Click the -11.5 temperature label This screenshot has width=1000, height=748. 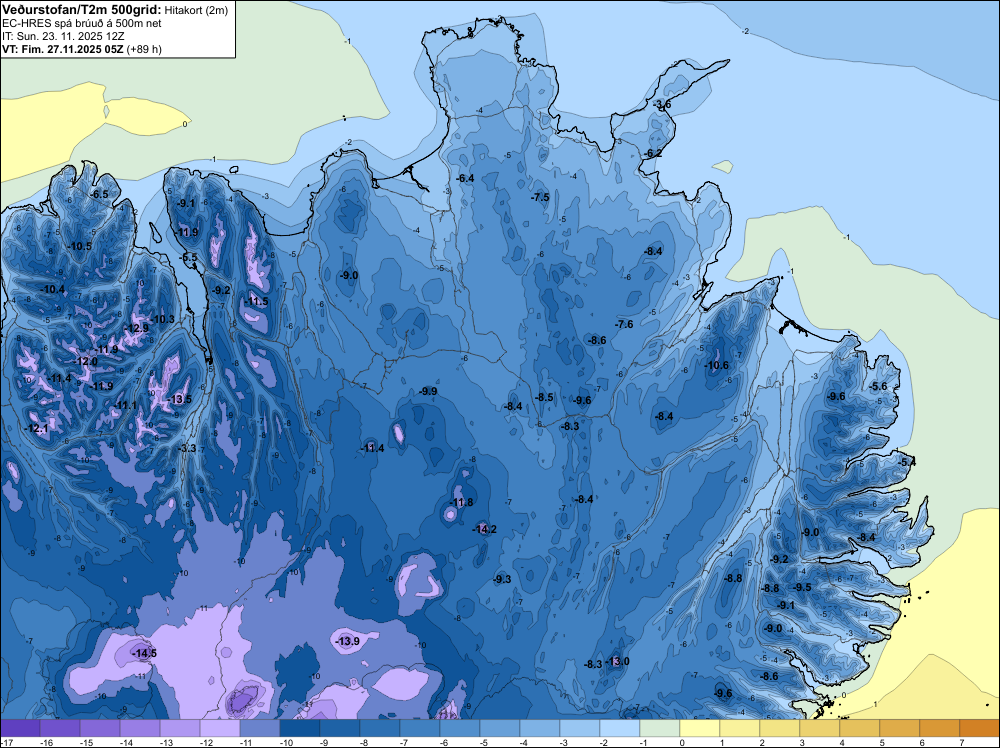tap(257, 302)
